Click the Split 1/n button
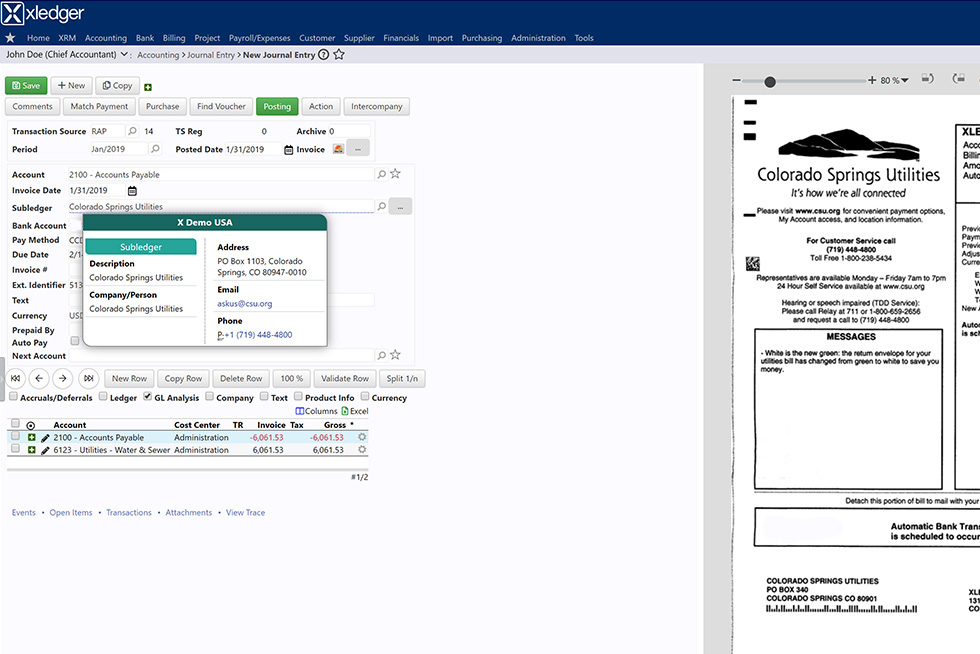 402,378
